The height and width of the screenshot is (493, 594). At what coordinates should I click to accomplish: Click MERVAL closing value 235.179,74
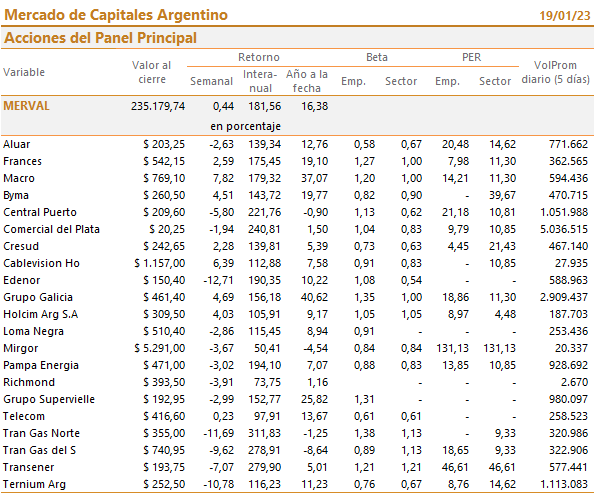coord(158,106)
